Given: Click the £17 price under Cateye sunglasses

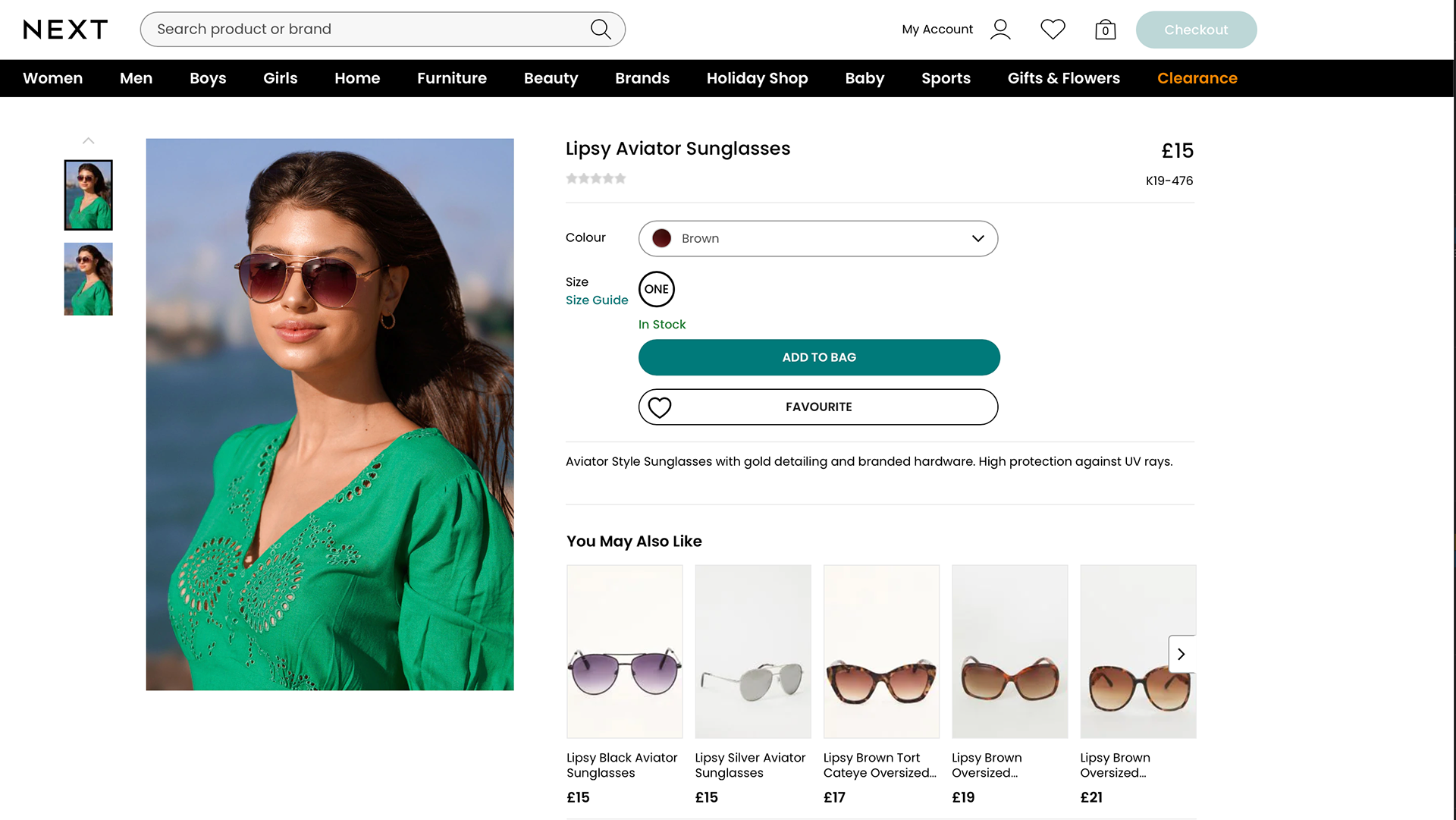Looking at the screenshot, I should 834,797.
